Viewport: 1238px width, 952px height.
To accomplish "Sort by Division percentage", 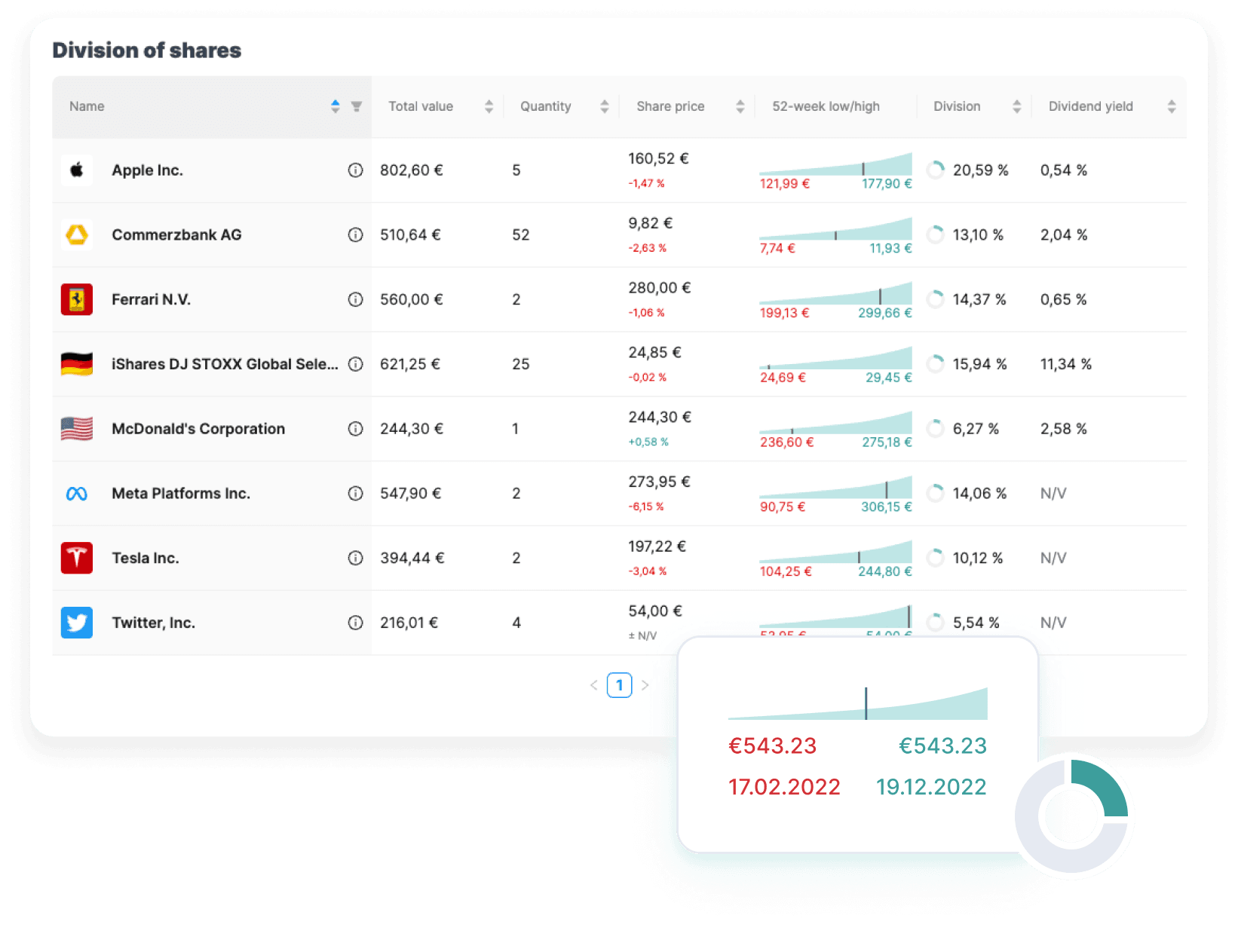I will pos(1016,107).
